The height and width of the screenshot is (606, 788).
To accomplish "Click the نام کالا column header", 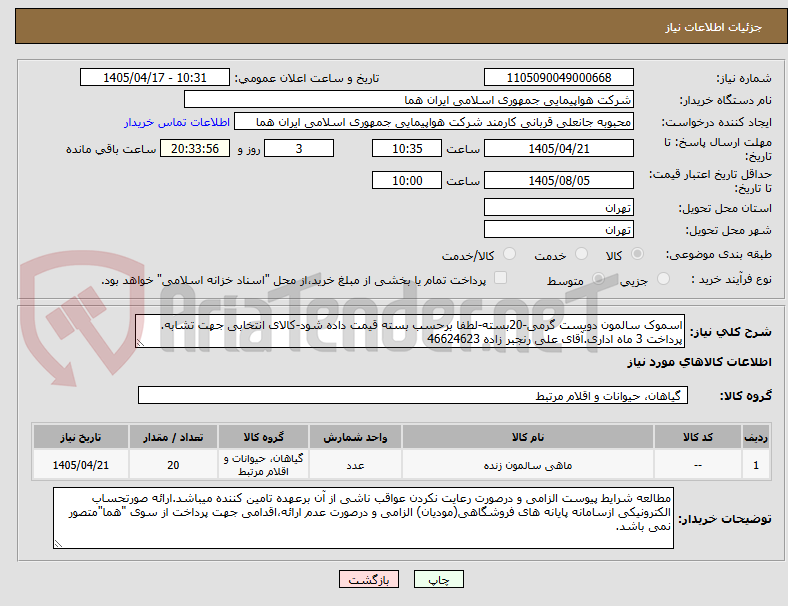I will tap(528, 437).
